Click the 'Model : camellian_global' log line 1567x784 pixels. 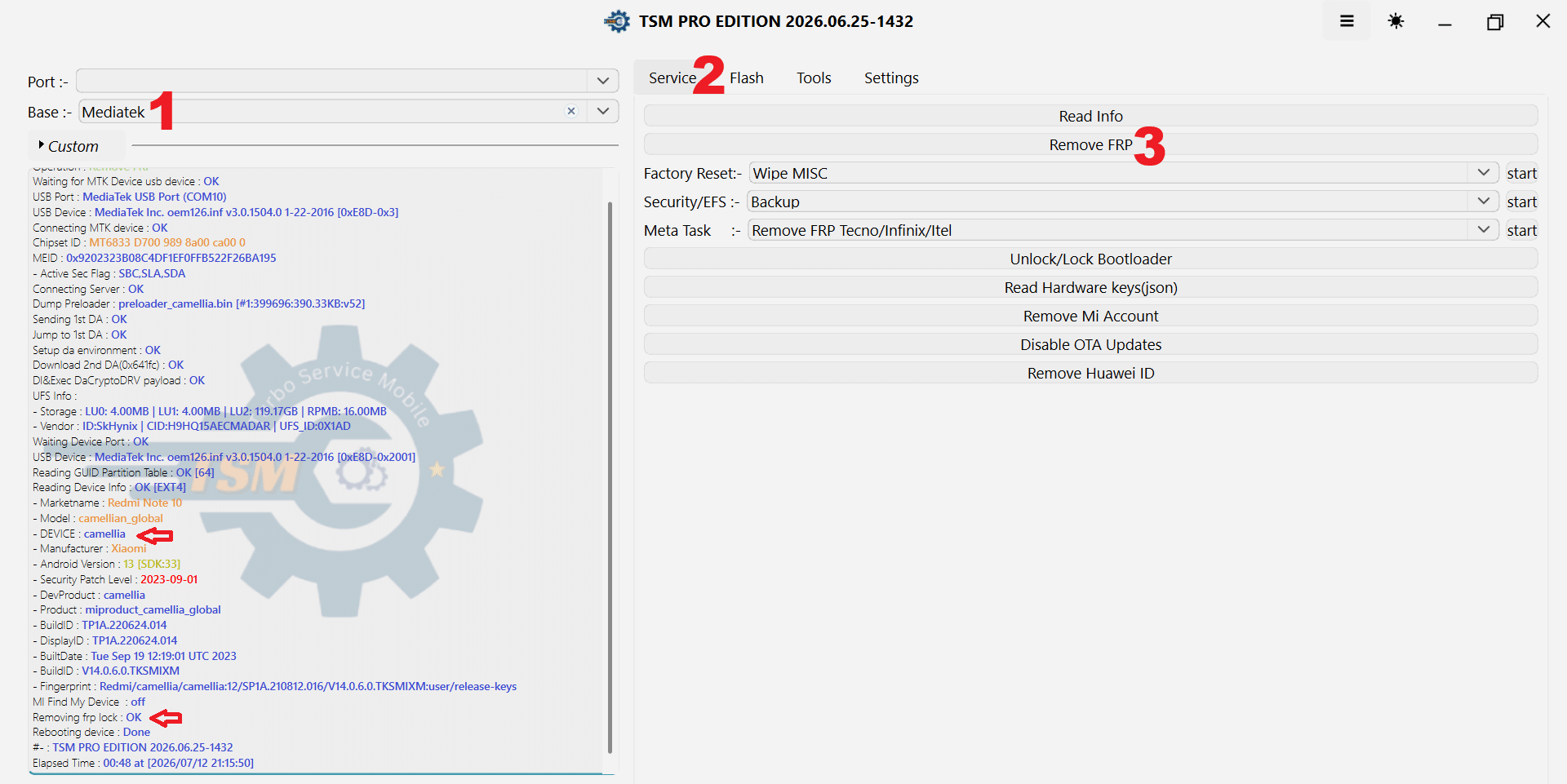98,518
